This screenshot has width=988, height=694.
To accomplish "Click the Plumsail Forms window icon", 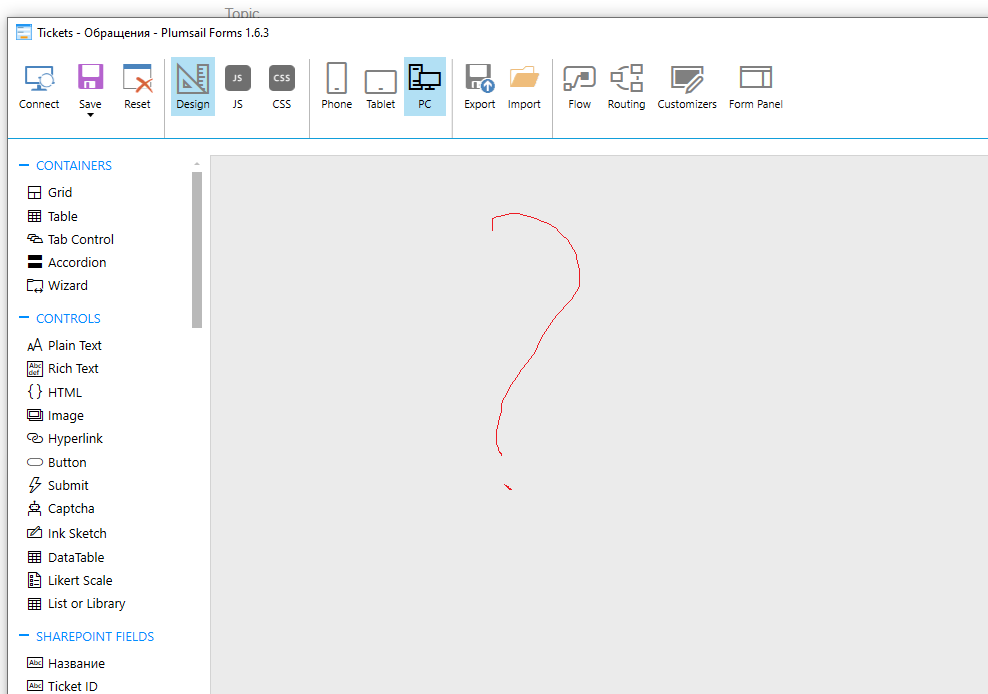I will pos(24,32).
